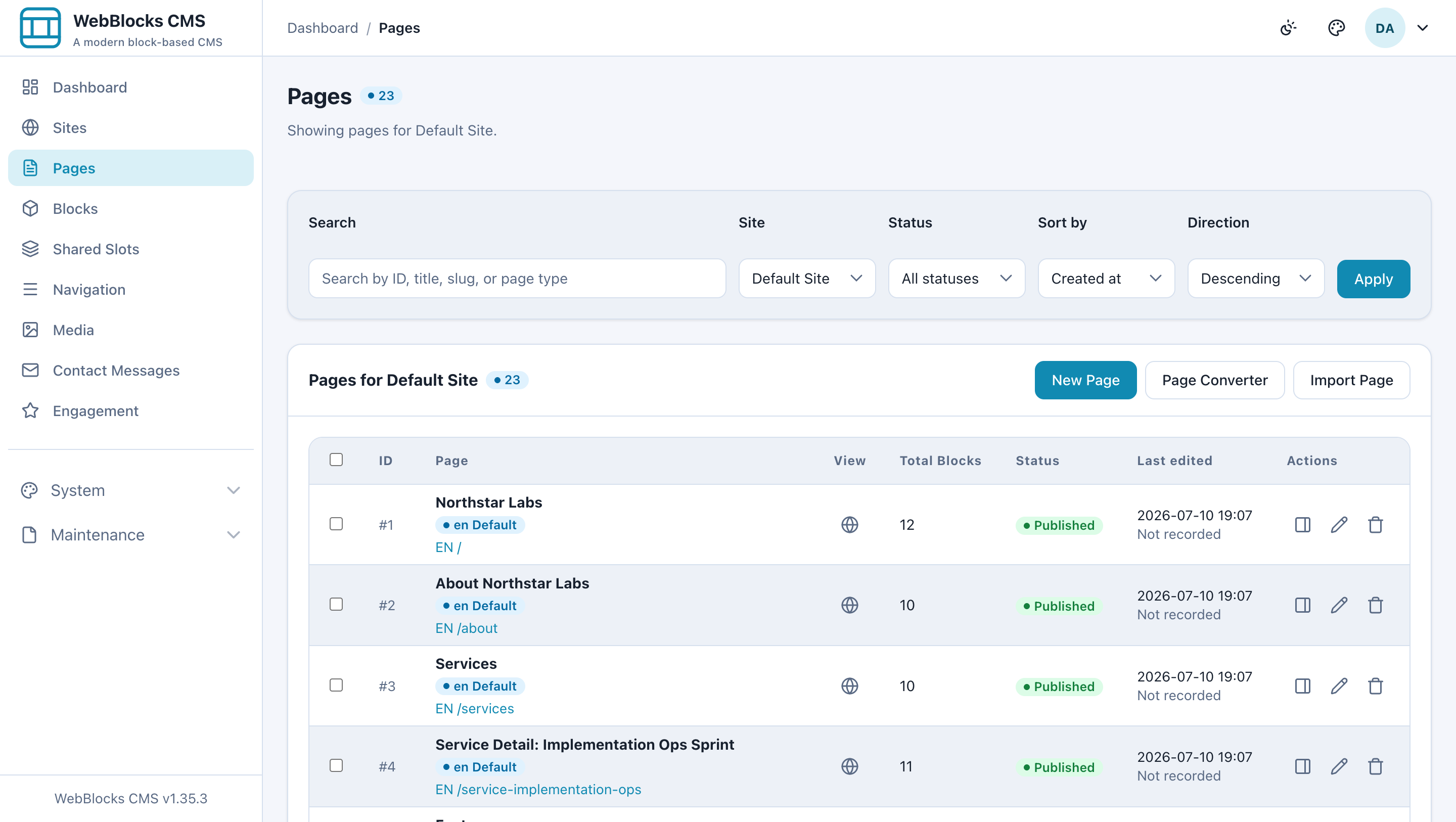Click the DA user avatar
Viewport: 1456px width, 822px height.
(1385, 28)
